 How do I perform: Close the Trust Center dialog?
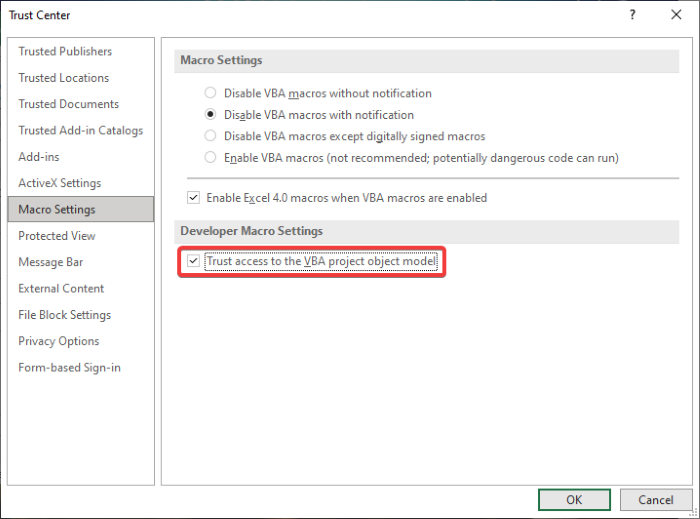pos(676,15)
